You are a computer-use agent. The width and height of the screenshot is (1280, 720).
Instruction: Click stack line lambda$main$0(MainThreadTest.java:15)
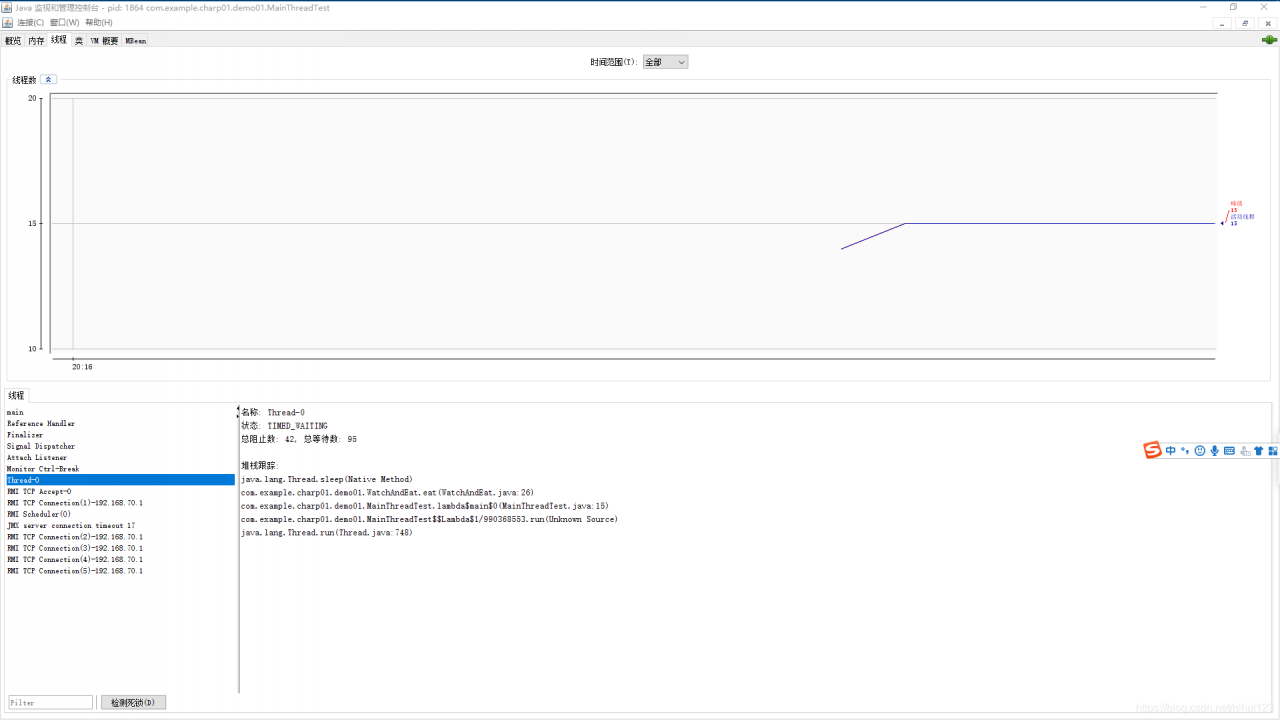tap(424, 506)
